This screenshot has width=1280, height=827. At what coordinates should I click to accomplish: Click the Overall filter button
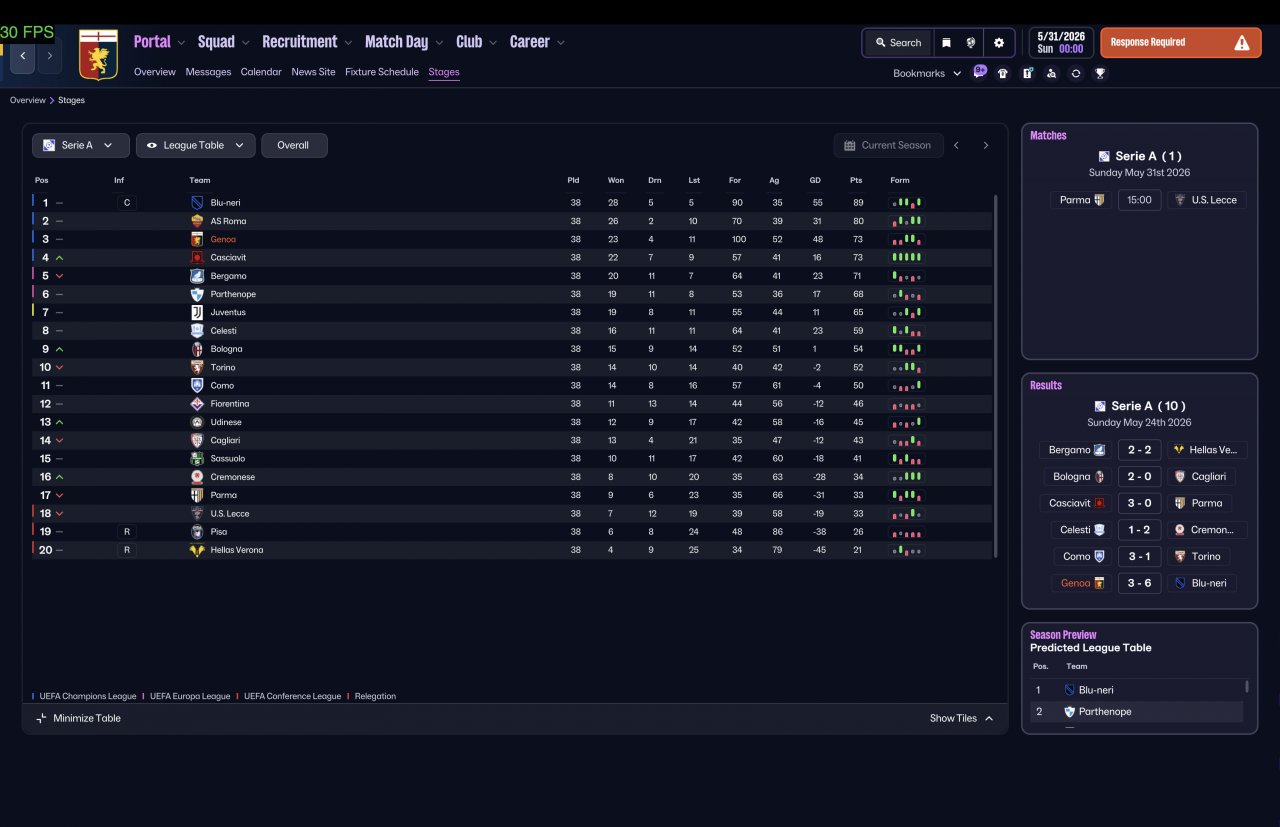coord(294,145)
